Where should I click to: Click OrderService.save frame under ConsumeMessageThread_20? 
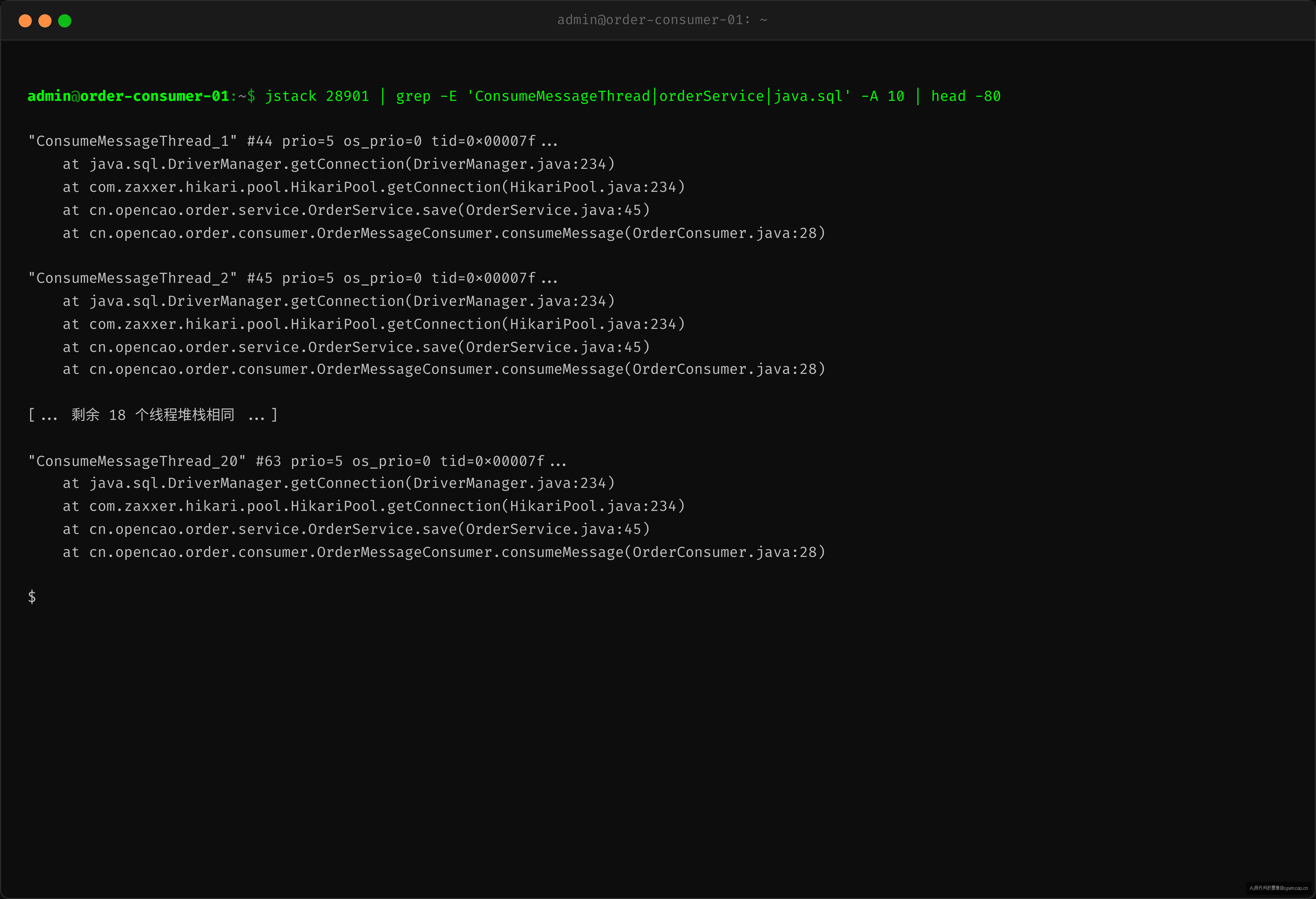(x=356, y=529)
